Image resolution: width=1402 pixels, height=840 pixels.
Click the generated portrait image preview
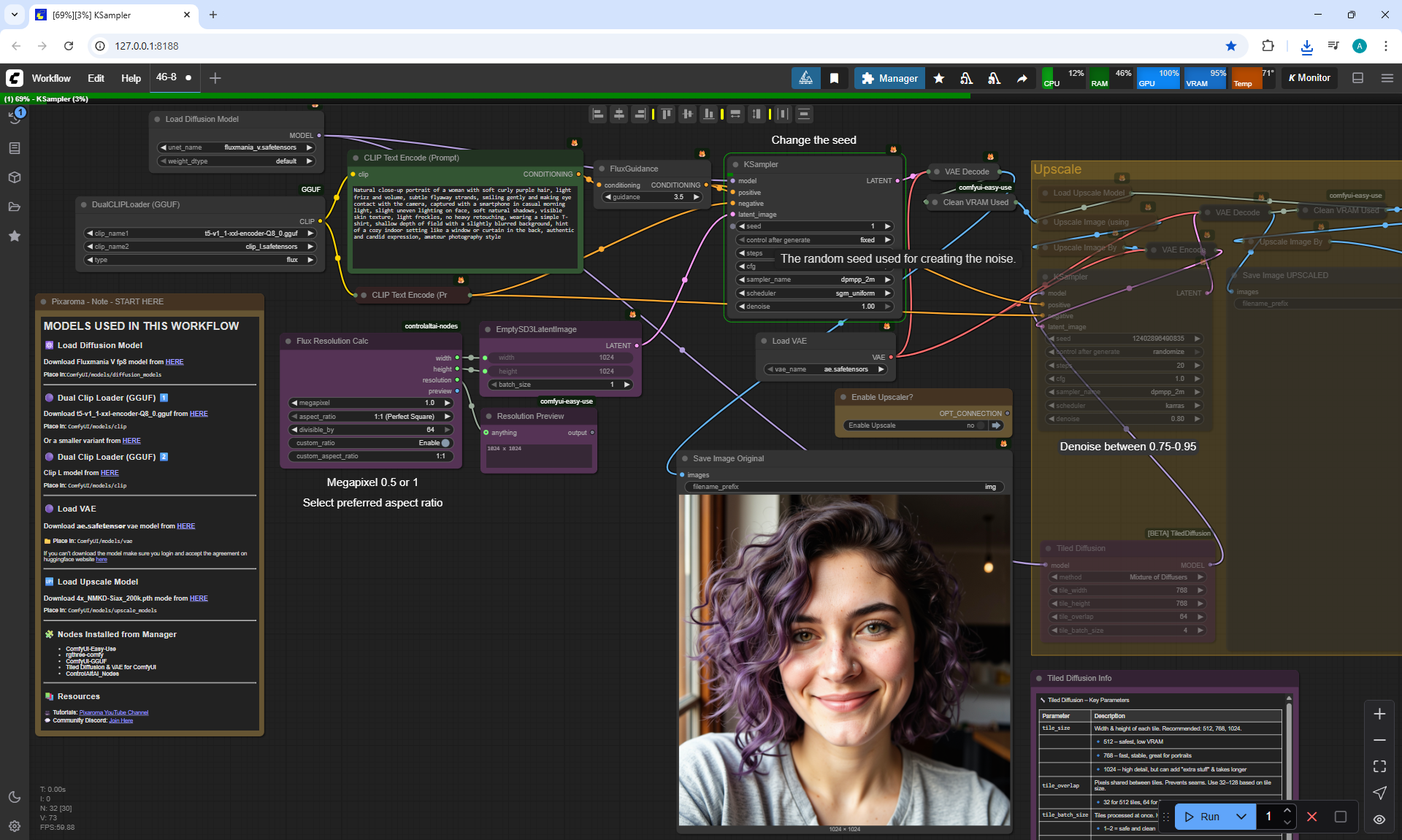845,660
